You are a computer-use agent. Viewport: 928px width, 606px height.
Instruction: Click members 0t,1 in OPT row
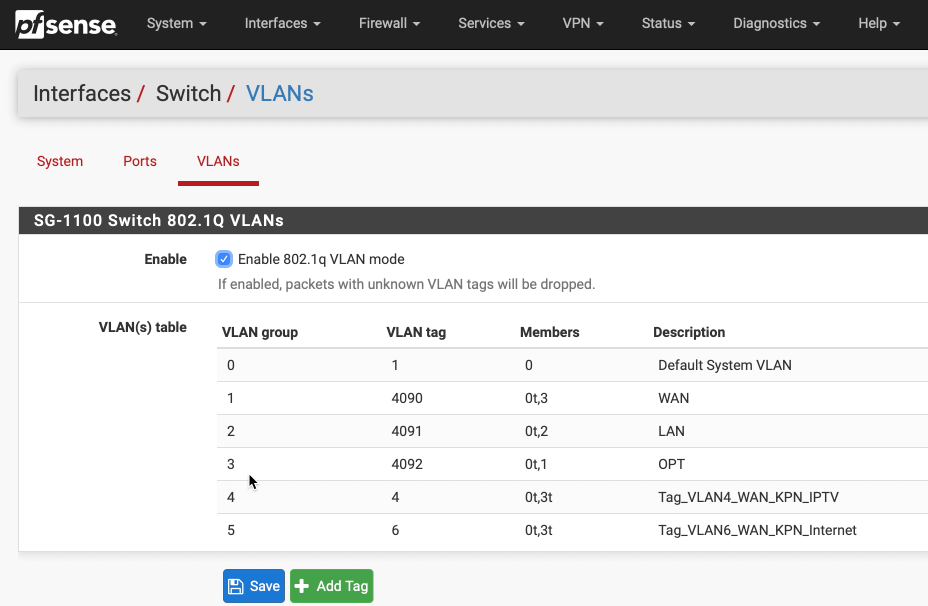click(x=536, y=465)
